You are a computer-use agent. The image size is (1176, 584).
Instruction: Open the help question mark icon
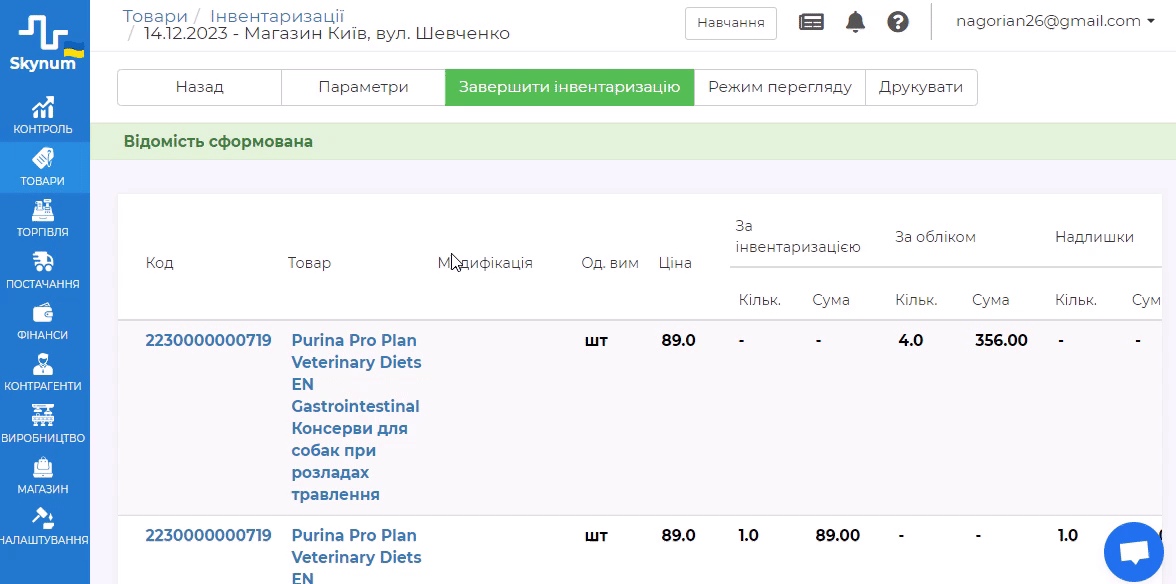tap(898, 22)
